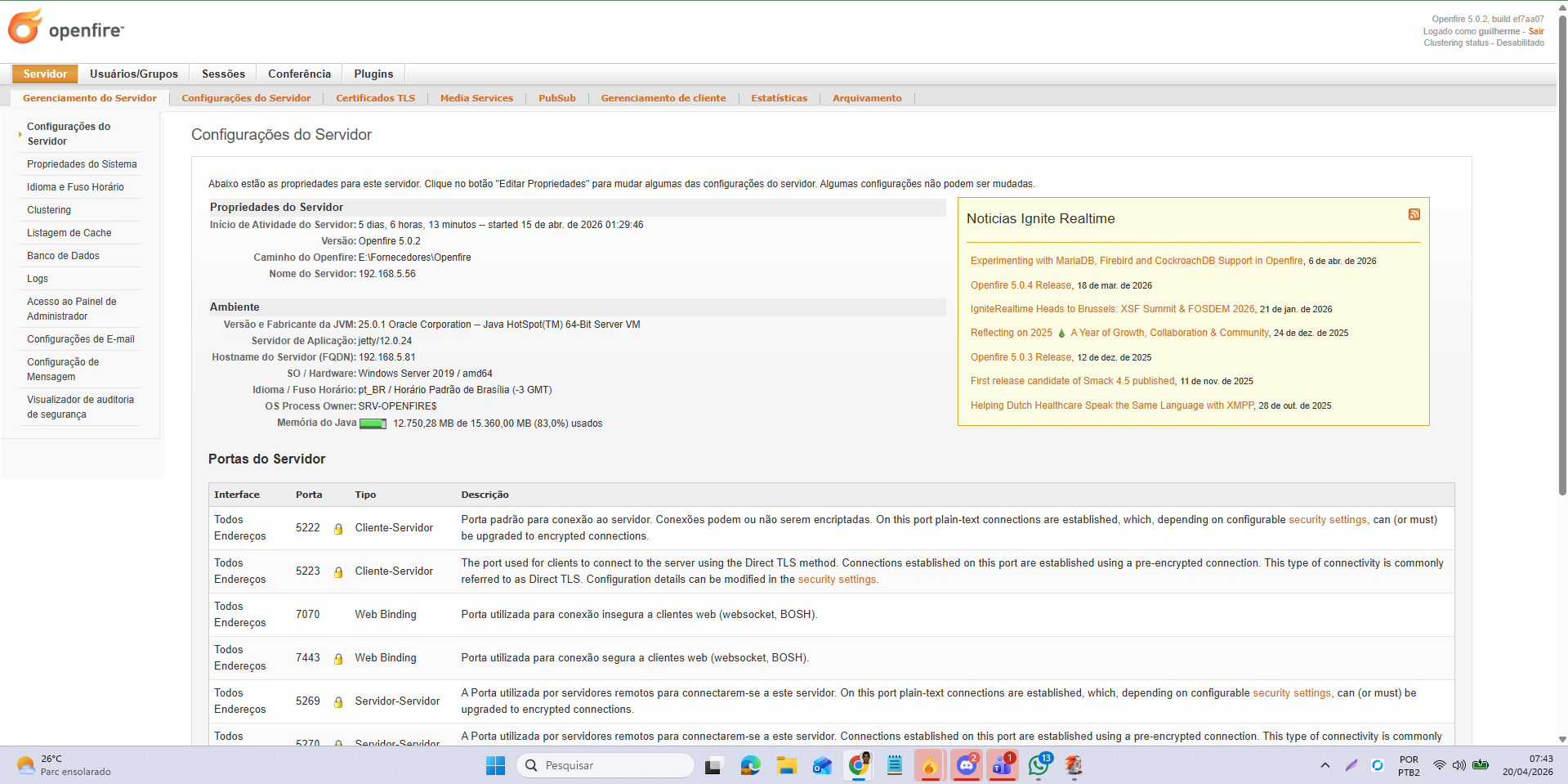
Task: Open the Smack 4.5 release candidate article
Action: [1073, 381]
